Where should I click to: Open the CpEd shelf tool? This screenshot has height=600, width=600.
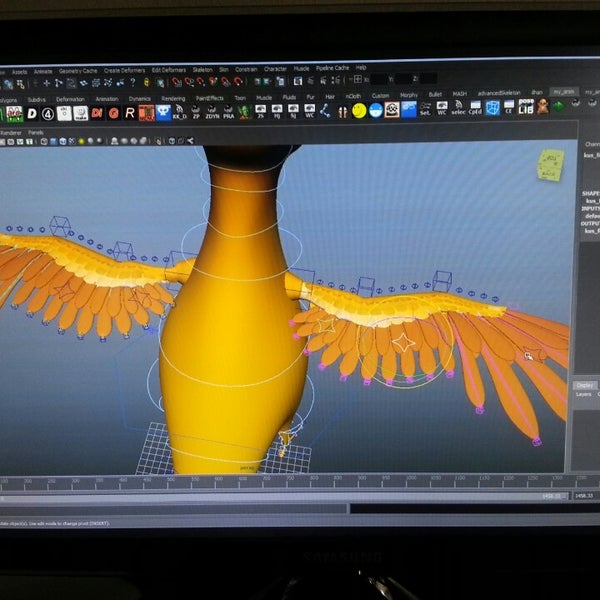[x=475, y=108]
